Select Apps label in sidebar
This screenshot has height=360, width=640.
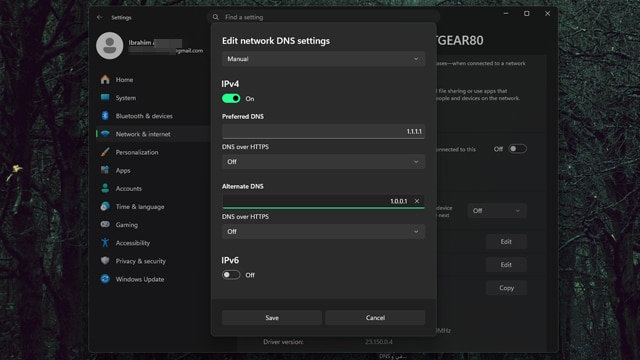click(123, 170)
